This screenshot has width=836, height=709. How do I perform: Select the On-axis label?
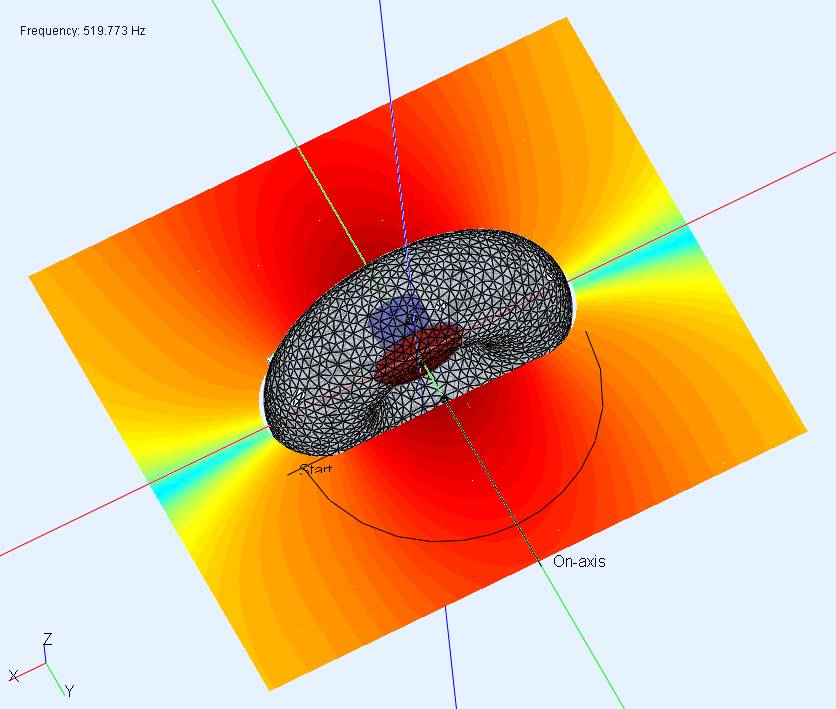[579, 561]
